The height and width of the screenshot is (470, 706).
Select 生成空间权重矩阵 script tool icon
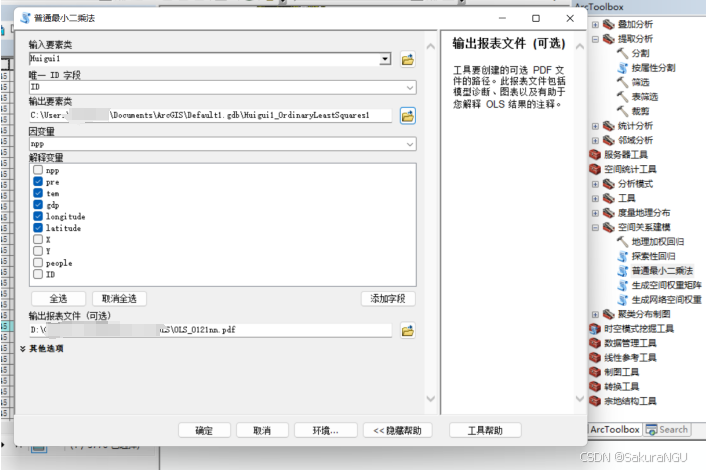click(x=622, y=285)
